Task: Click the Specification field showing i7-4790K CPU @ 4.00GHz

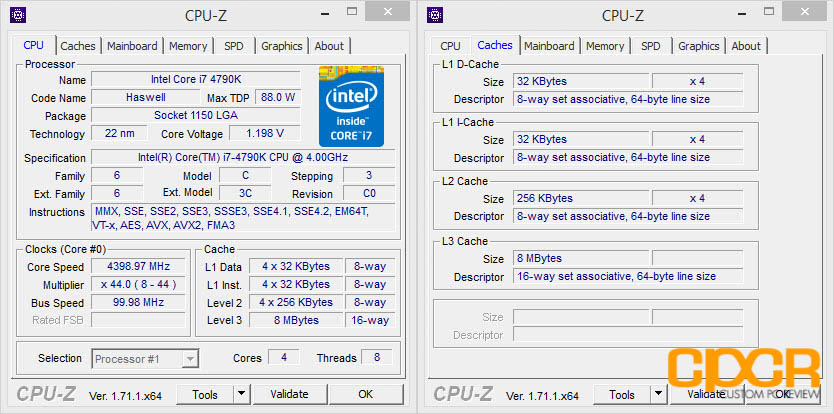Action: (x=243, y=158)
